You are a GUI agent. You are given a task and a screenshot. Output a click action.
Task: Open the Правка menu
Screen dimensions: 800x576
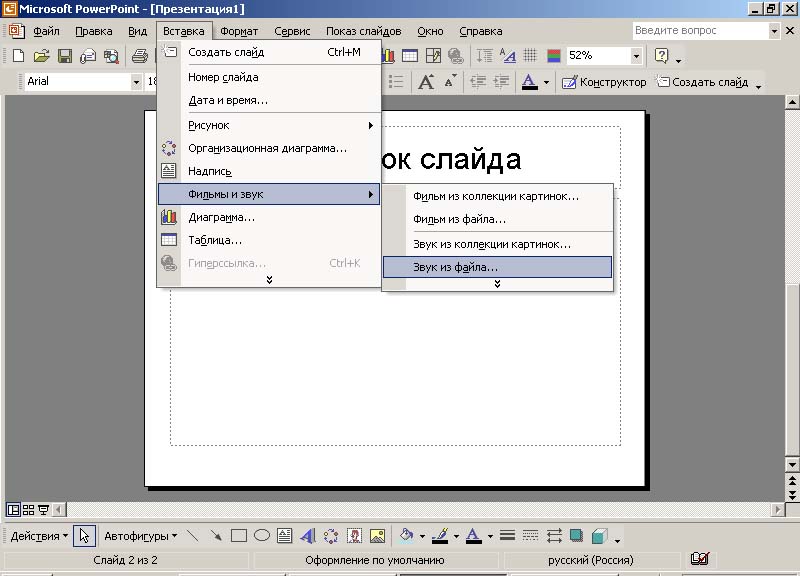[93, 31]
